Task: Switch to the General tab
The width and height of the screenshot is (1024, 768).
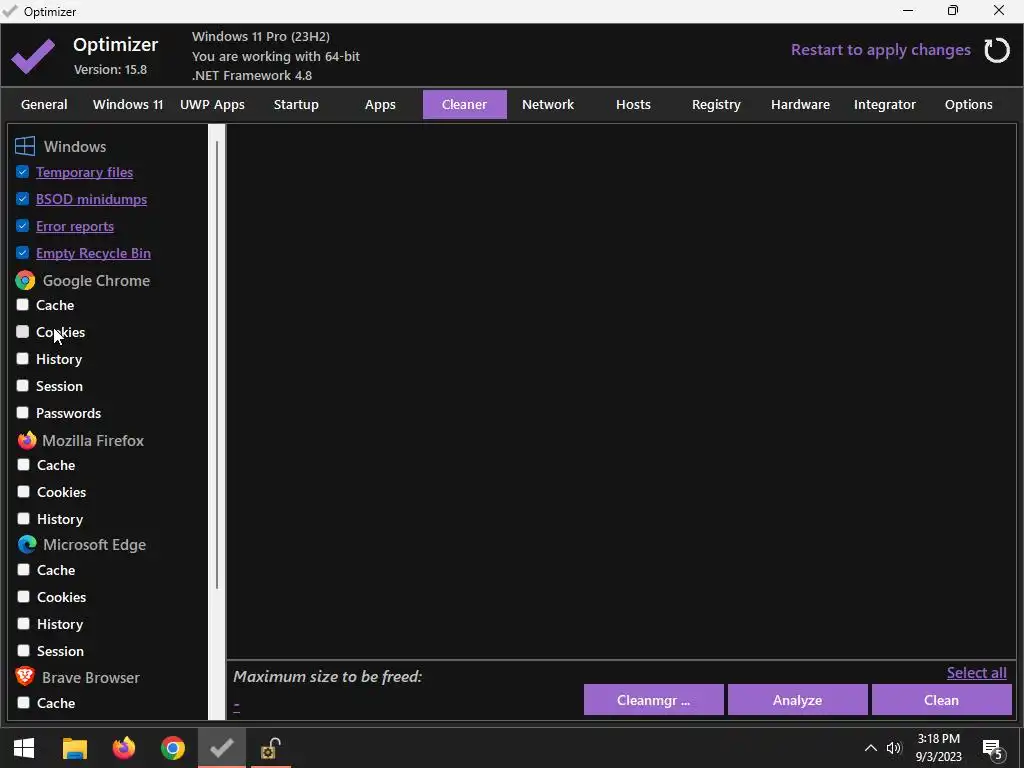Action: click(x=44, y=104)
